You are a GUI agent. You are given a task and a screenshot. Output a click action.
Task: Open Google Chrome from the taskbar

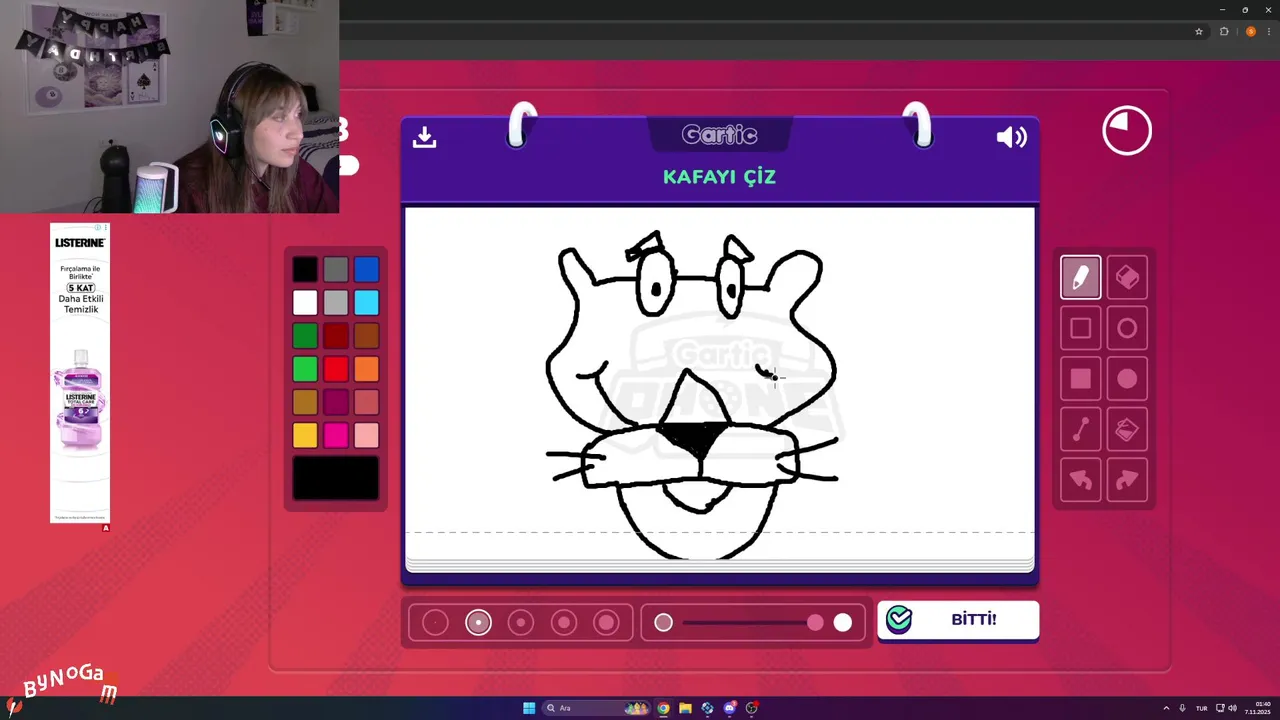coord(663,708)
